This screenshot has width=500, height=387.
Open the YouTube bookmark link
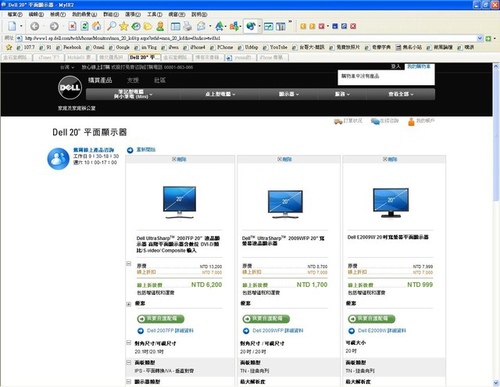(x=275, y=47)
